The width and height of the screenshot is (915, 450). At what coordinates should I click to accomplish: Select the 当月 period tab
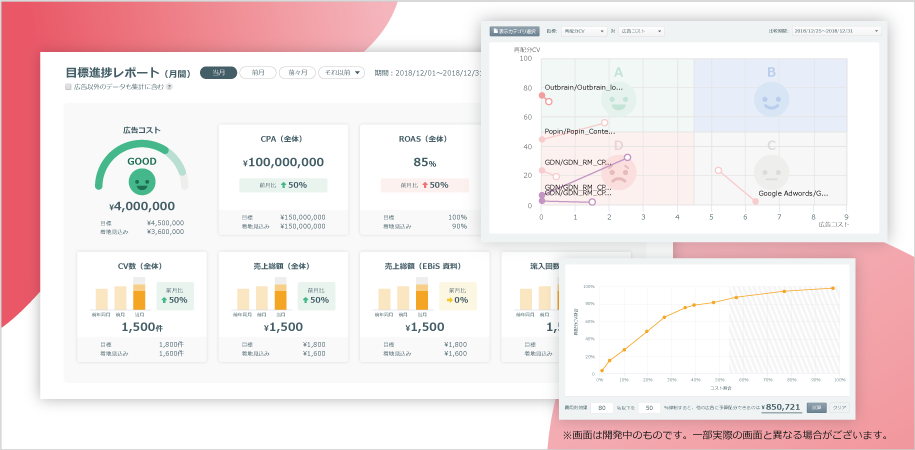(218, 72)
